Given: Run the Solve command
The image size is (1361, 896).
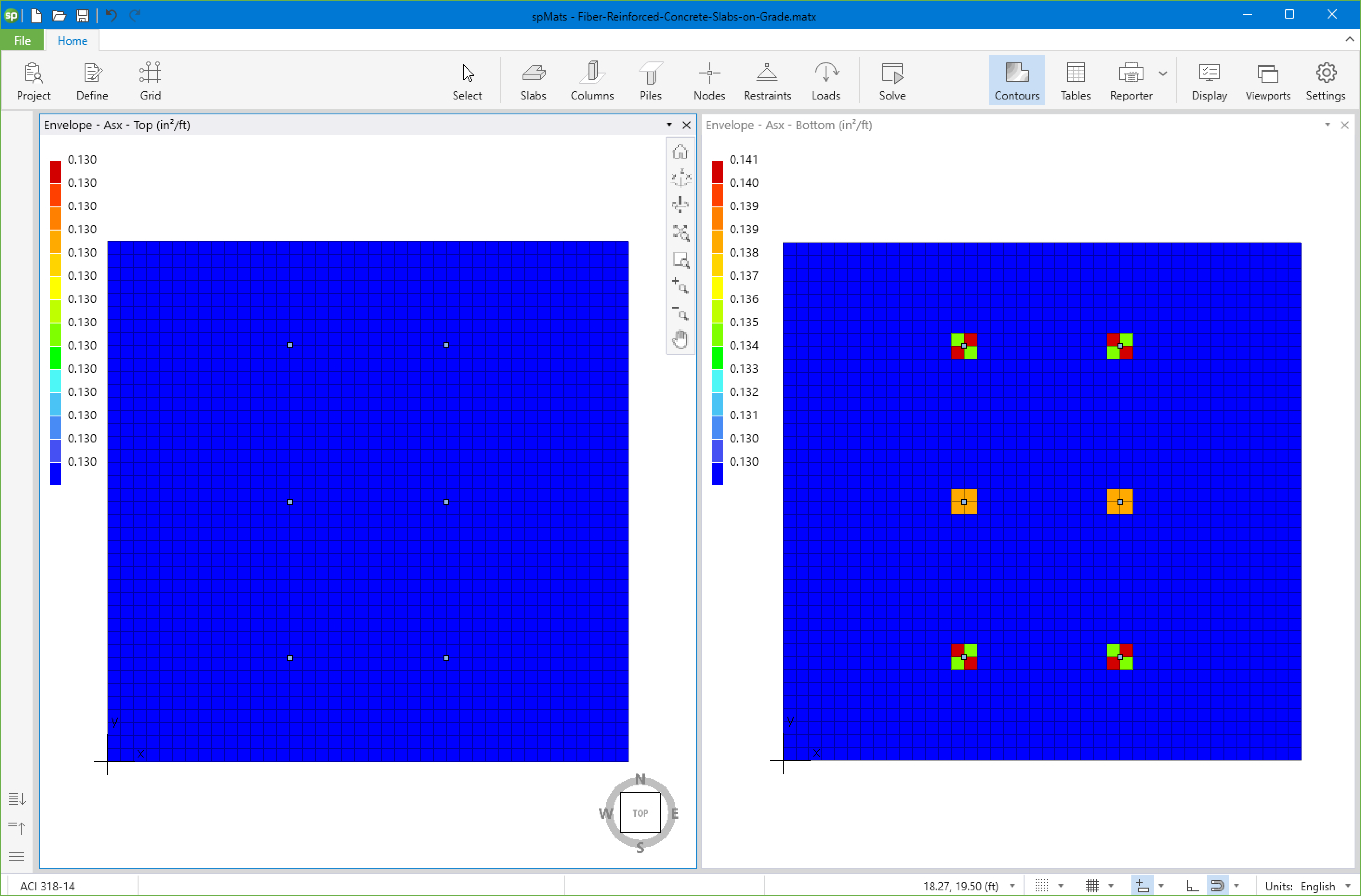Looking at the screenshot, I should pos(892,81).
